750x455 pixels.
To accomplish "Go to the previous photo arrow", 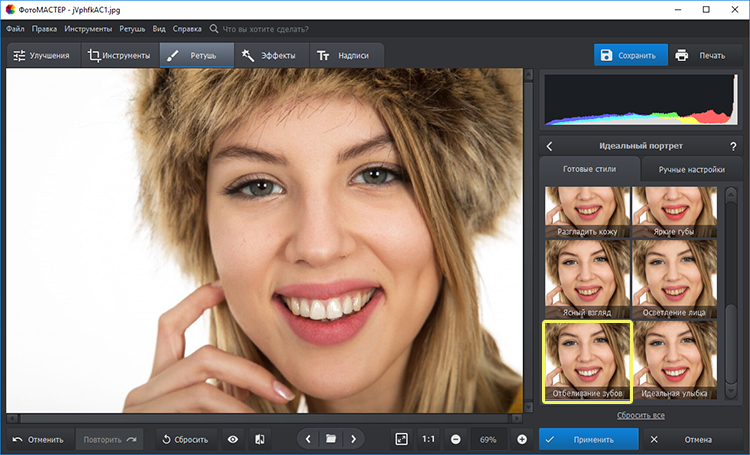I will click(308, 439).
